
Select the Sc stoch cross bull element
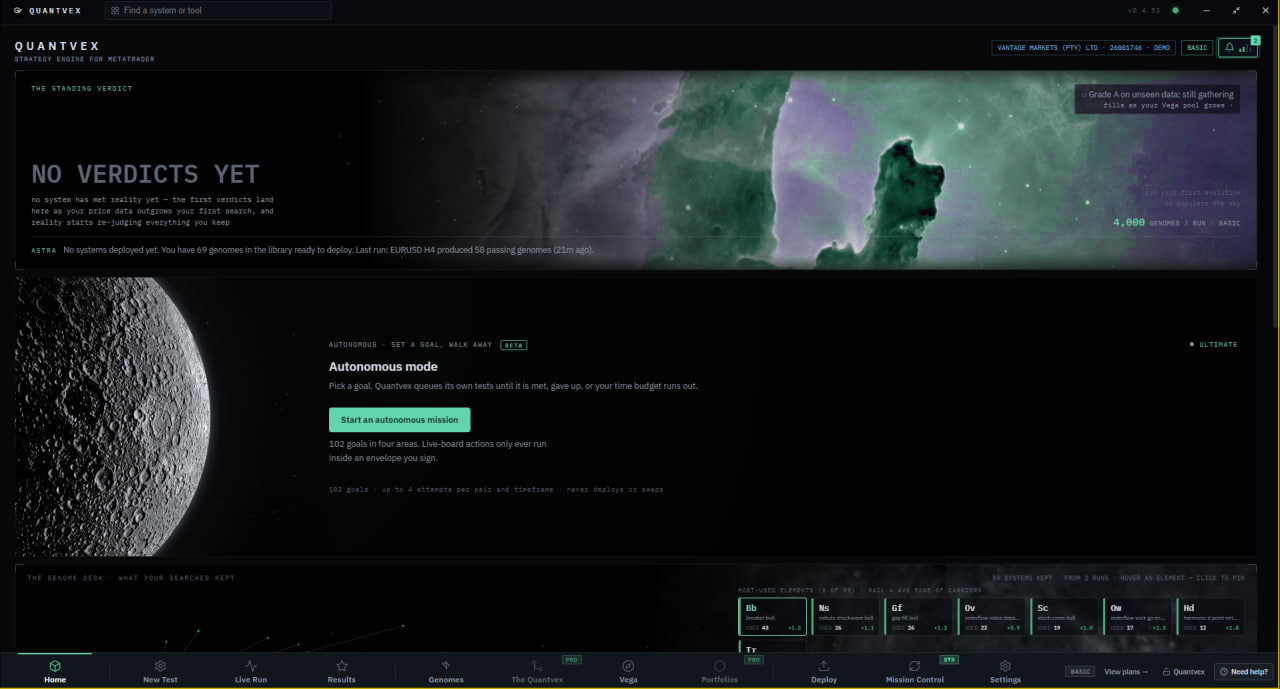point(1065,617)
